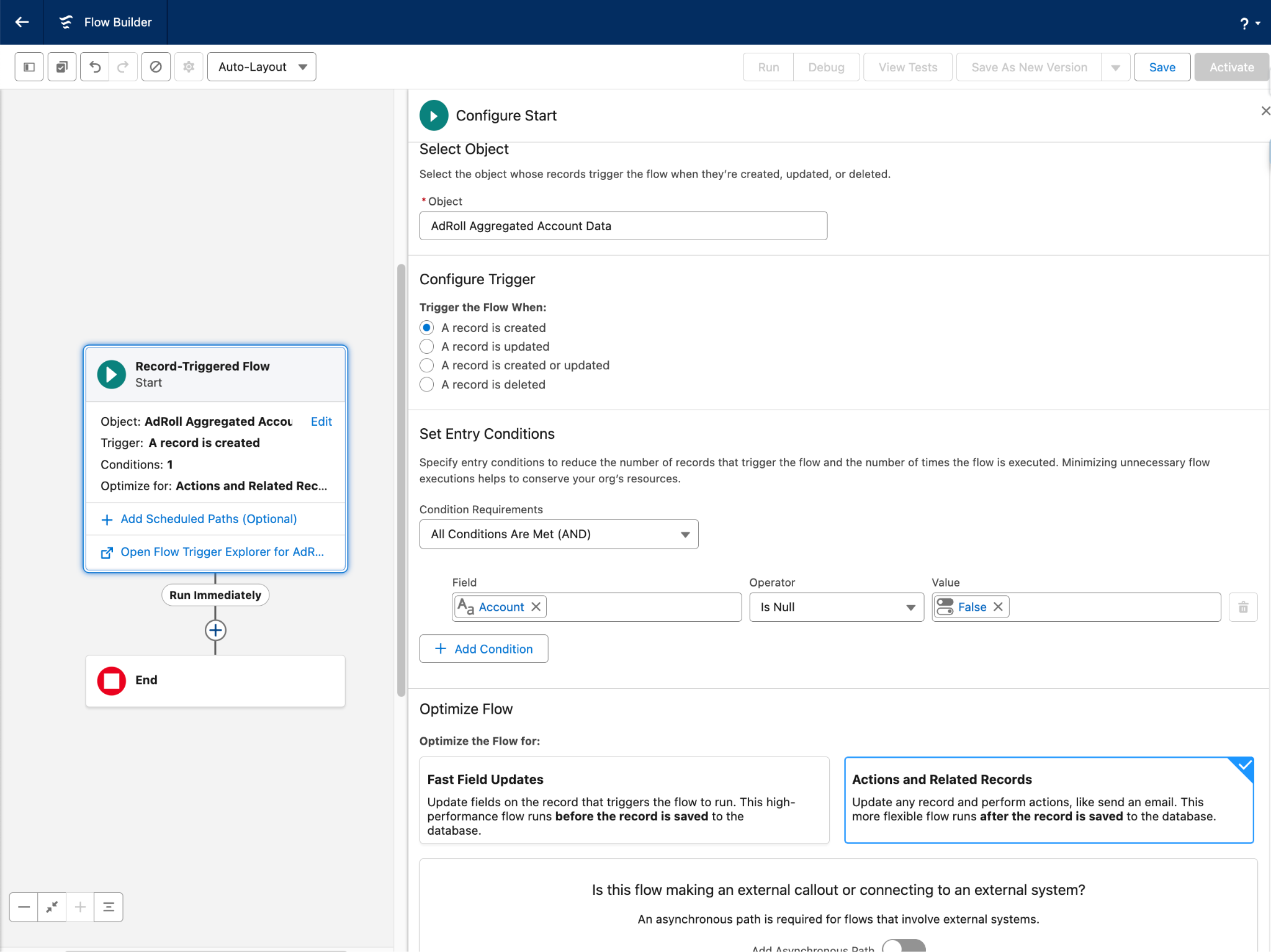Activate the flow

click(1231, 67)
